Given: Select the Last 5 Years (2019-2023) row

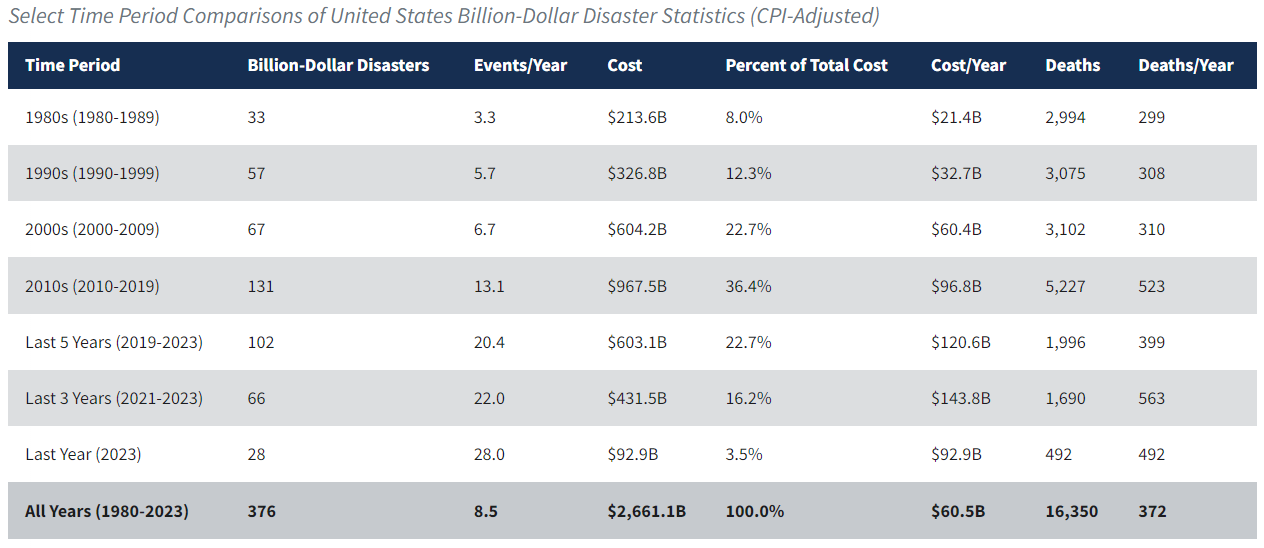Looking at the screenshot, I should (114, 343).
